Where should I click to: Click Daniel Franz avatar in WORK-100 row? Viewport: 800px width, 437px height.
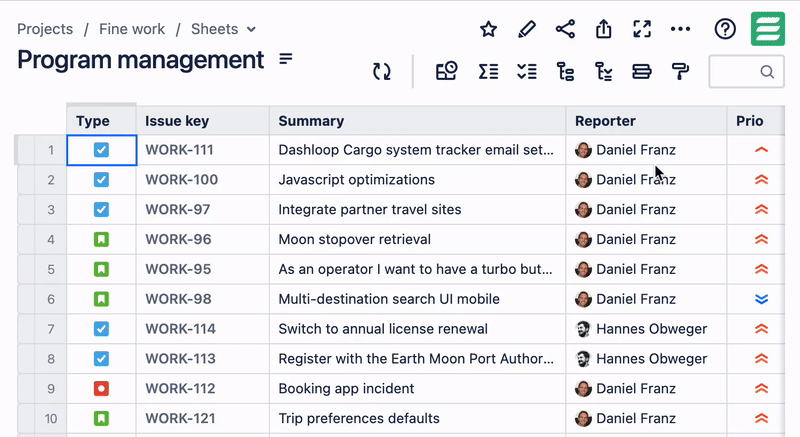coord(583,179)
